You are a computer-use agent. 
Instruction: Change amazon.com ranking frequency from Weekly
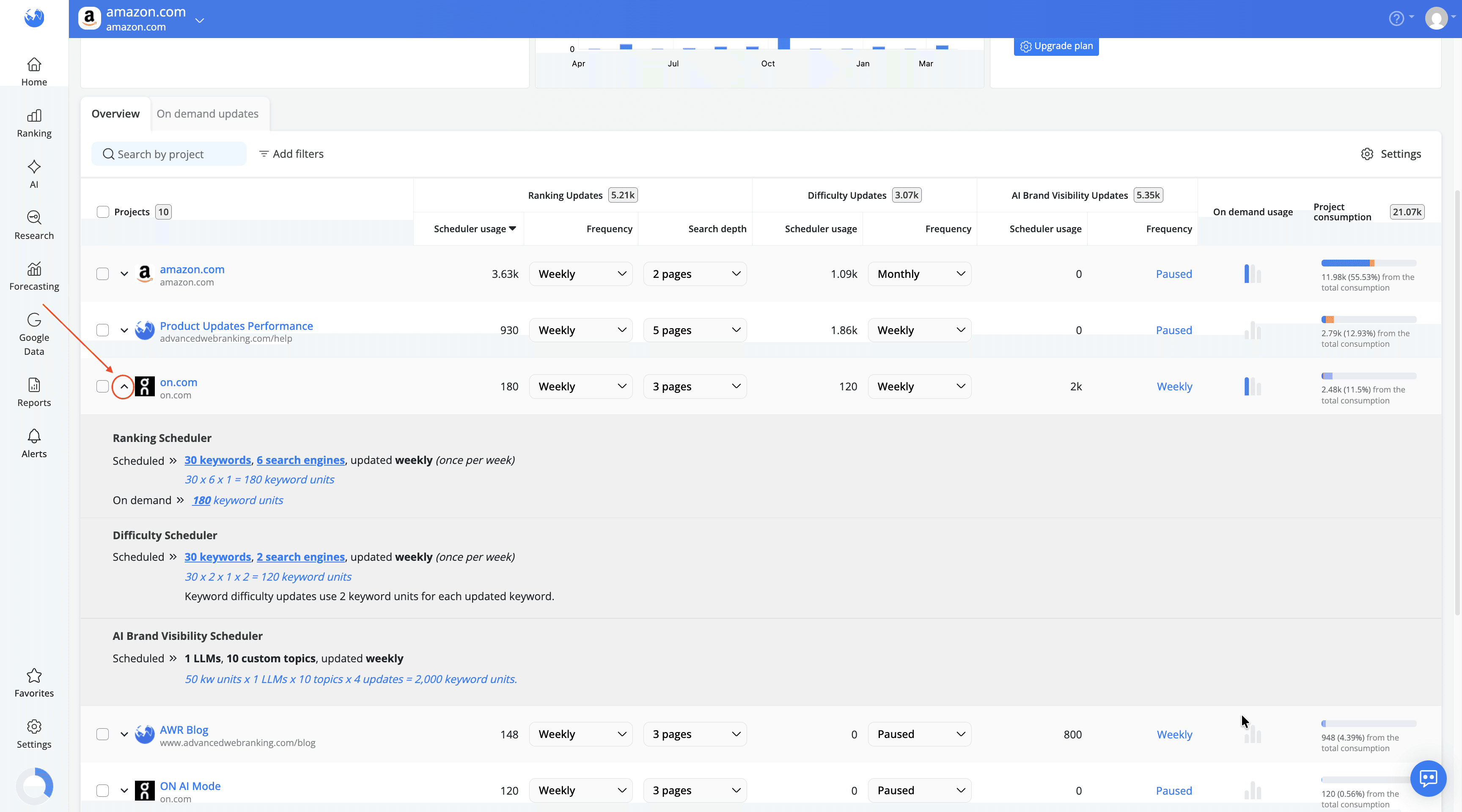[580, 274]
